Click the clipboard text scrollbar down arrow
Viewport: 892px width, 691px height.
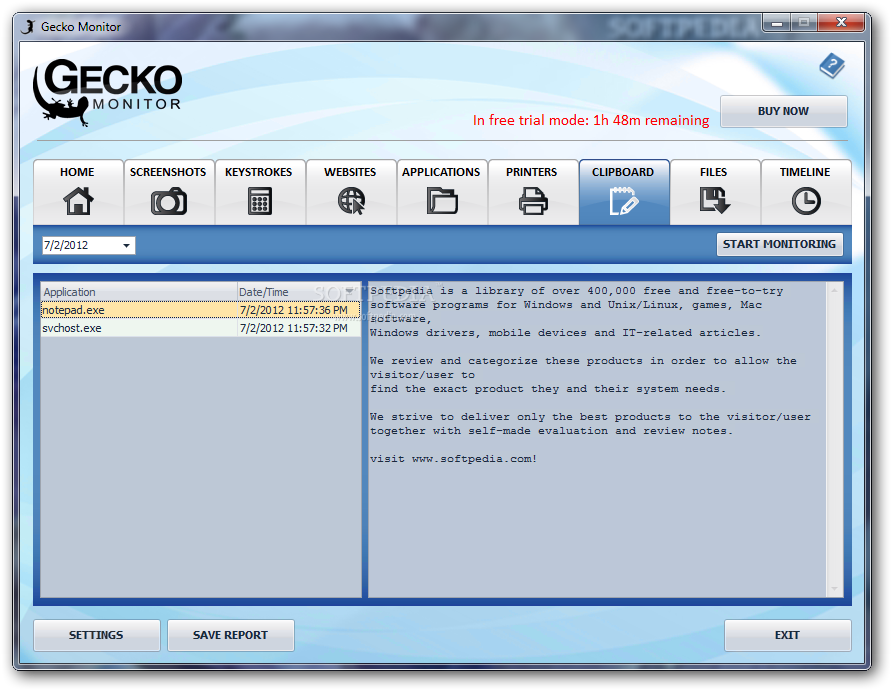tap(835, 589)
